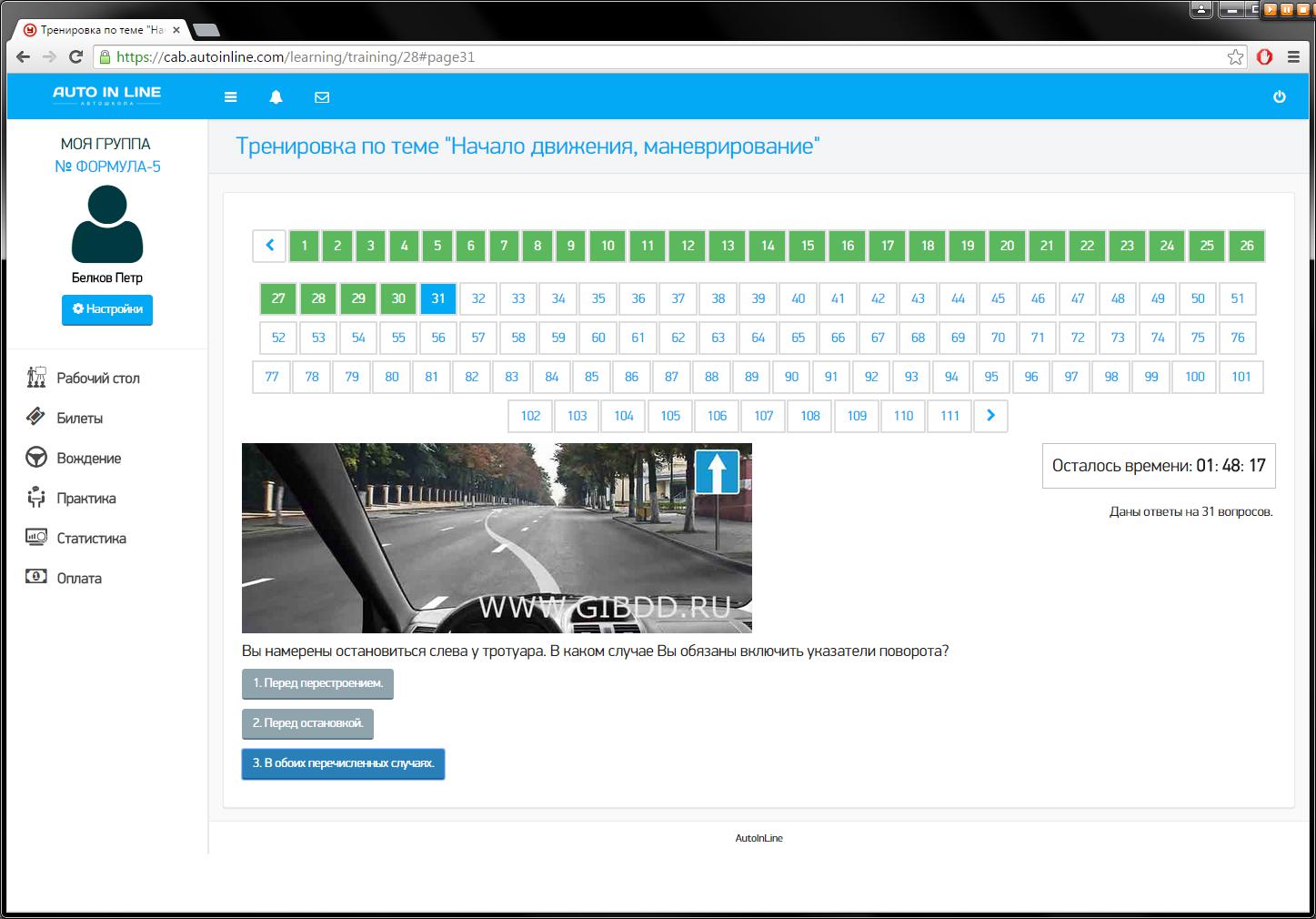Open the browser menu icon
Viewport: 1316px width, 919px height.
pyautogui.click(x=1293, y=57)
